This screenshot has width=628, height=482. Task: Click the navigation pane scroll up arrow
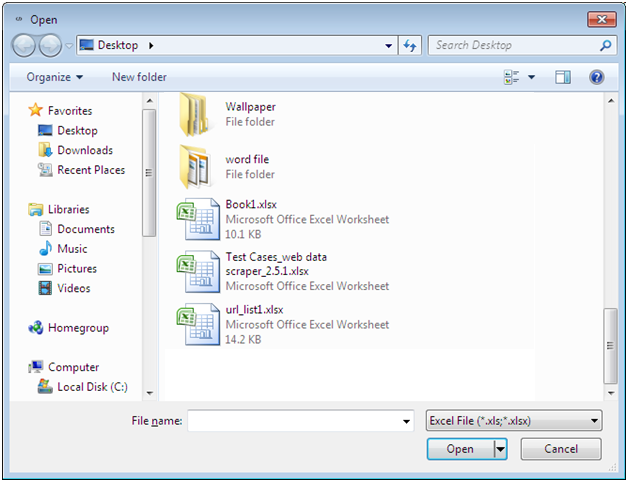point(149,101)
